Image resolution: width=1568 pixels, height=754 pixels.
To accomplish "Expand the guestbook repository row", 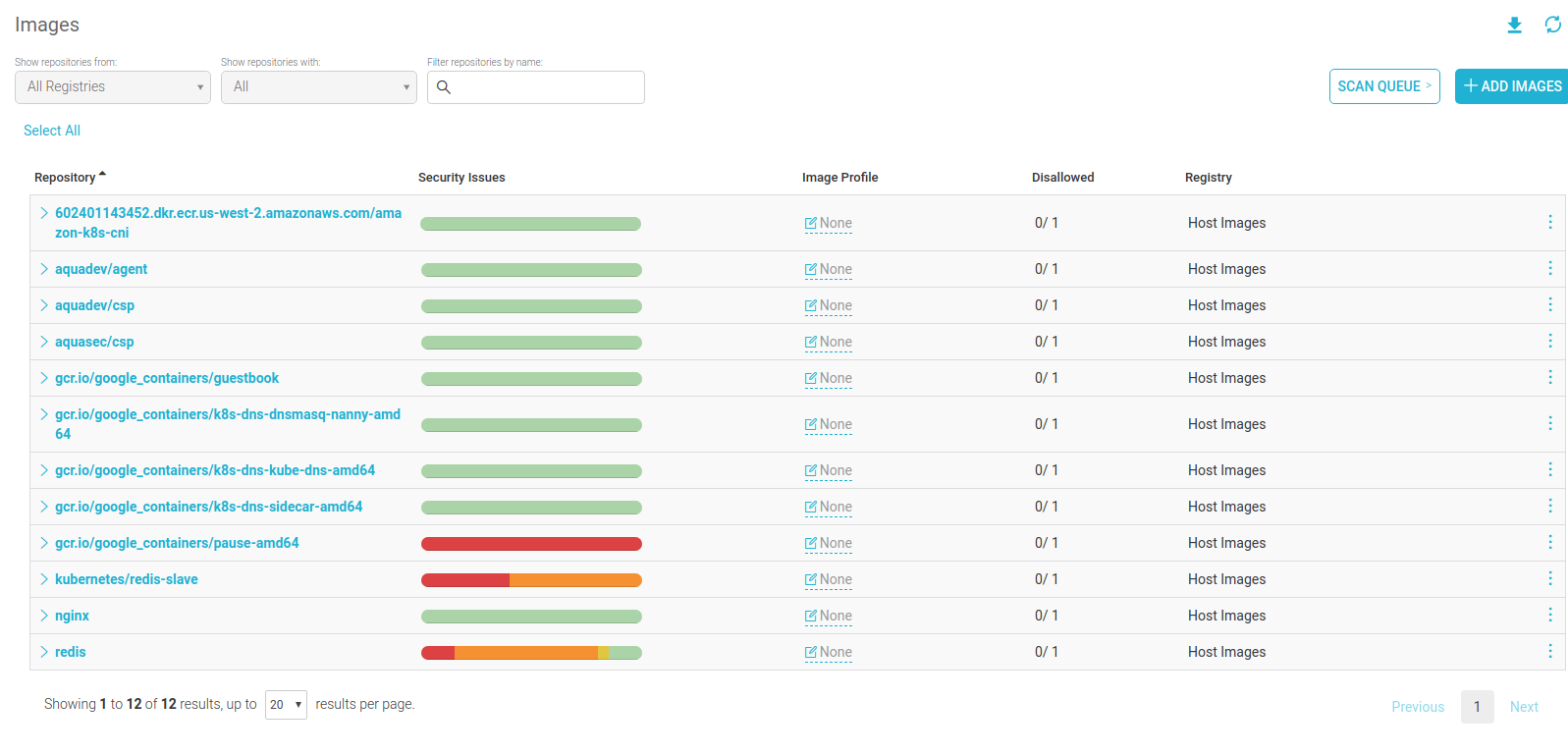I will pos(44,378).
